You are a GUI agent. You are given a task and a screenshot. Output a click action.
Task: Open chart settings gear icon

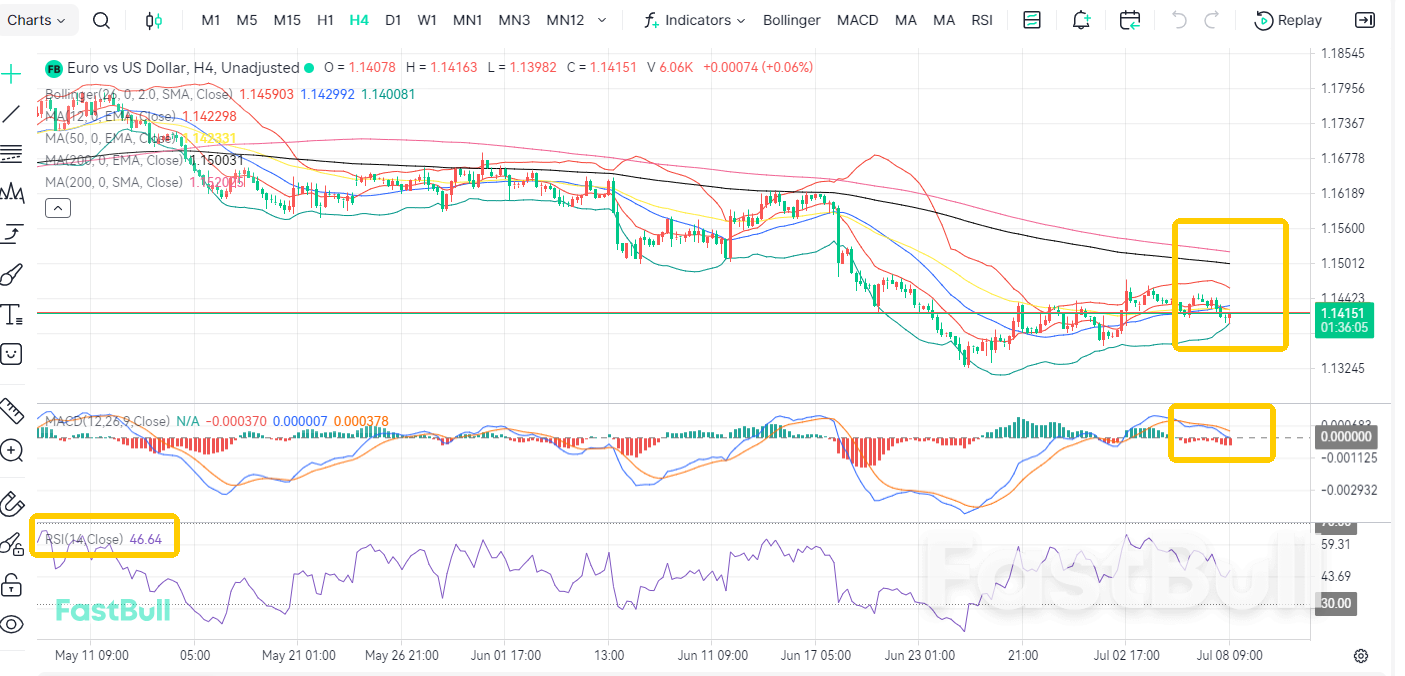click(x=1361, y=656)
